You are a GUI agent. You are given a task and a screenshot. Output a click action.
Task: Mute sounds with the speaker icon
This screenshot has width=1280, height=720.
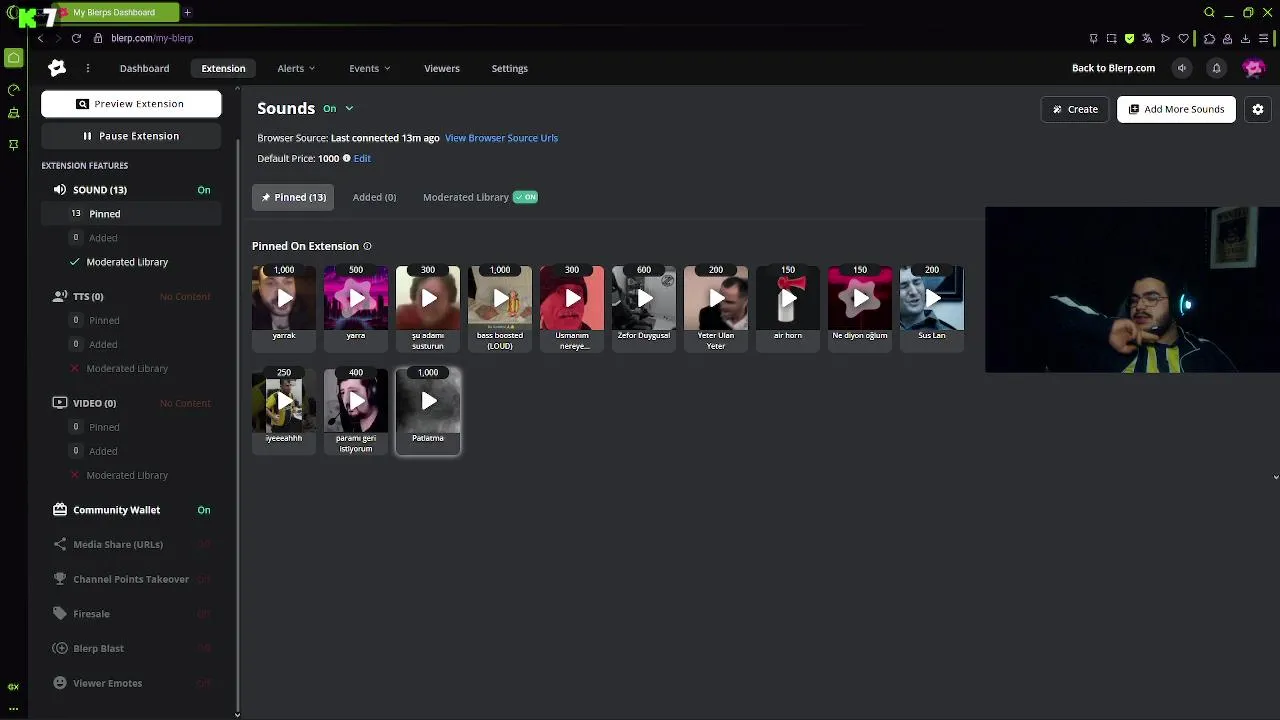1182,68
